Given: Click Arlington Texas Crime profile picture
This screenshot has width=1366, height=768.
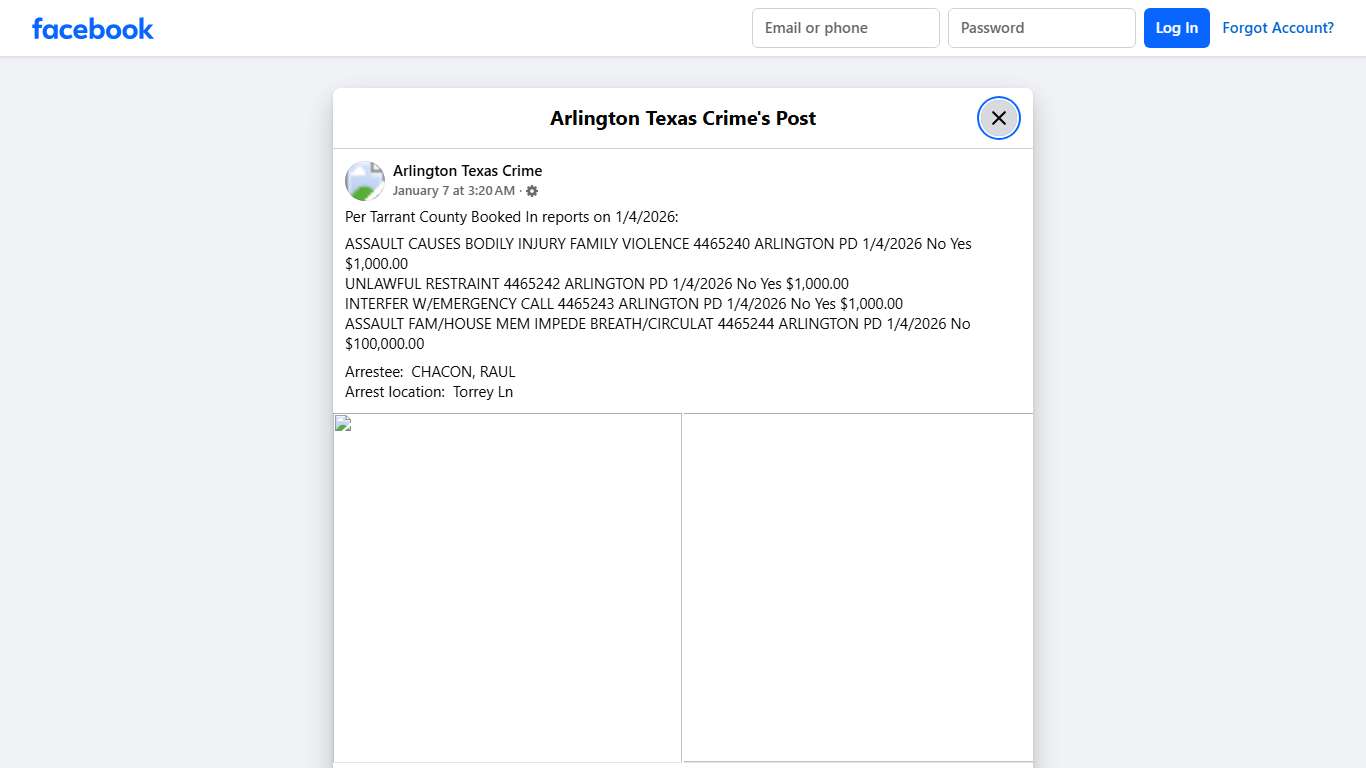Looking at the screenshot, I should click(364, 180).
